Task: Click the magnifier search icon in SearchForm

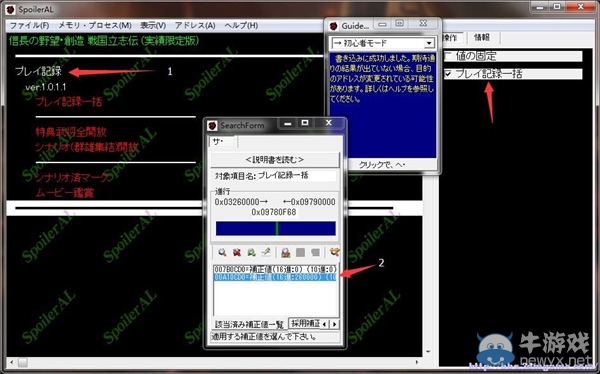Action: click(222, 252)
